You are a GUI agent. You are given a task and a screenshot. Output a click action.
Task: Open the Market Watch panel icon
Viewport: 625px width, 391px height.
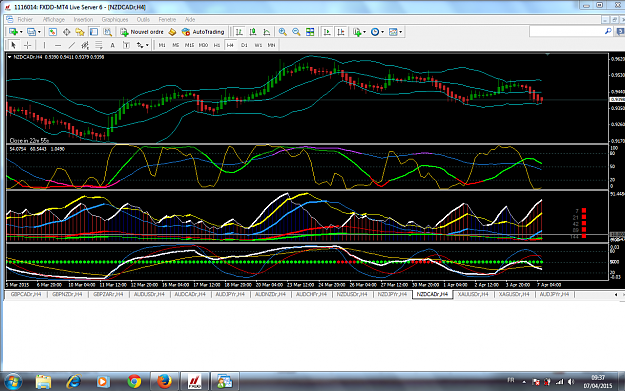[x=53, y=32]
